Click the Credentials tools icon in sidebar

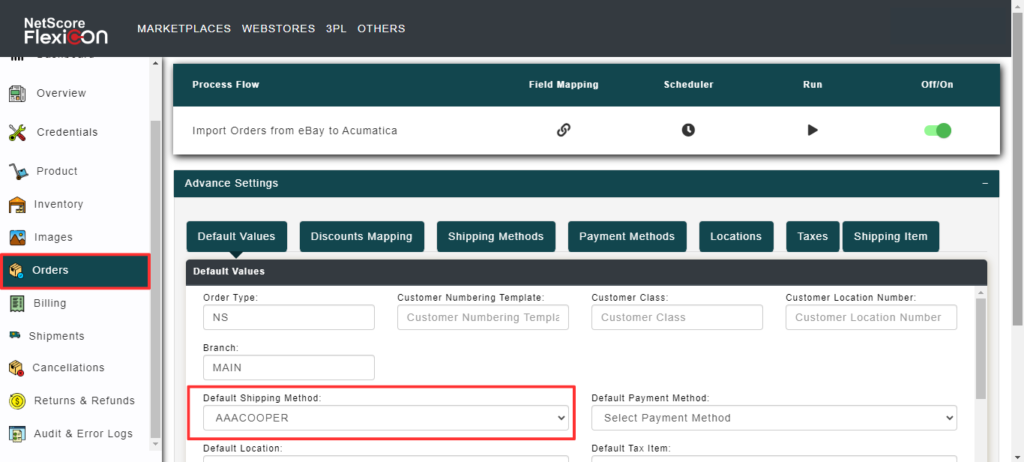click(17, 132)
